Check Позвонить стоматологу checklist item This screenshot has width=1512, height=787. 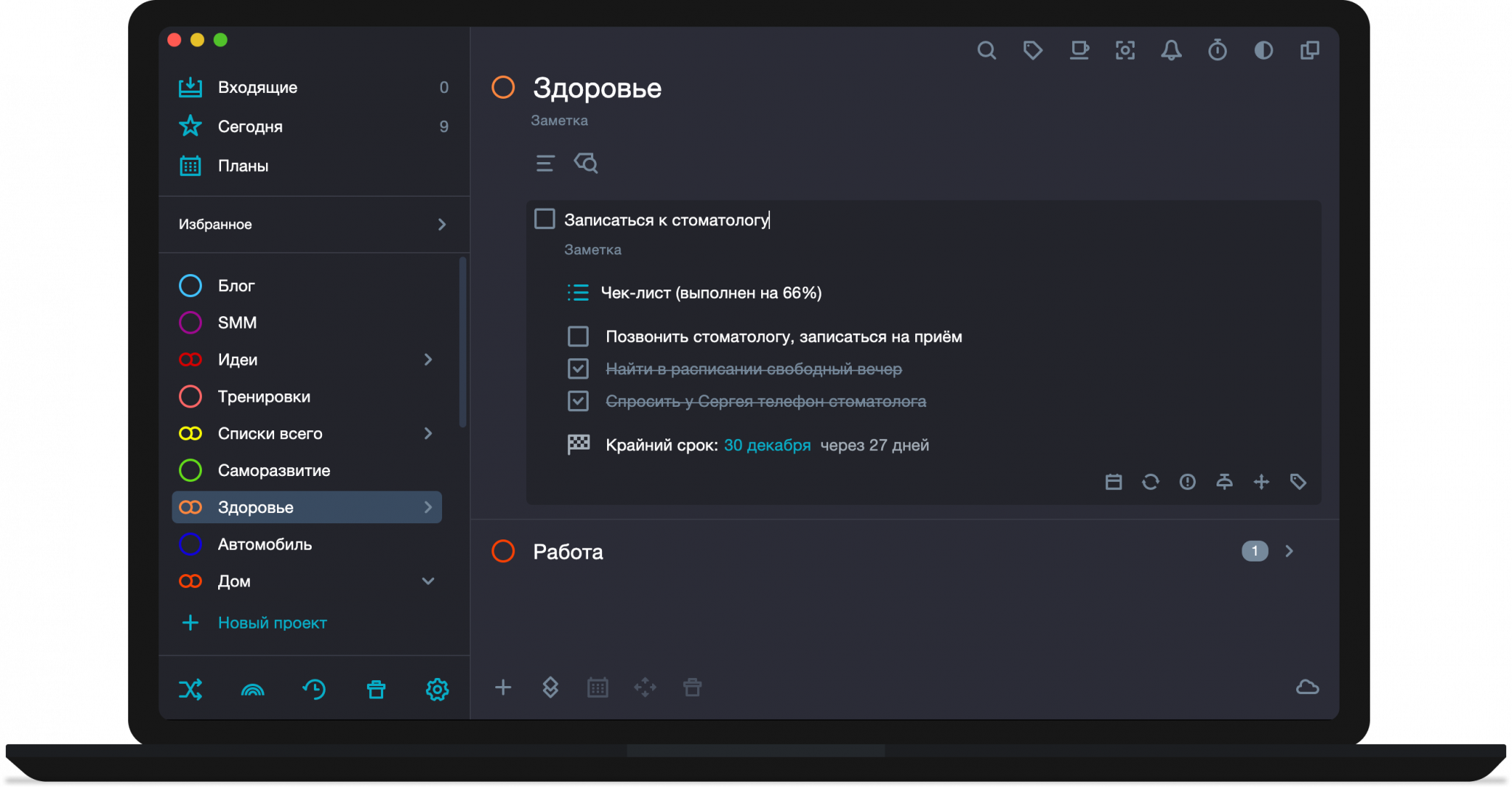(x=578, y=337)
